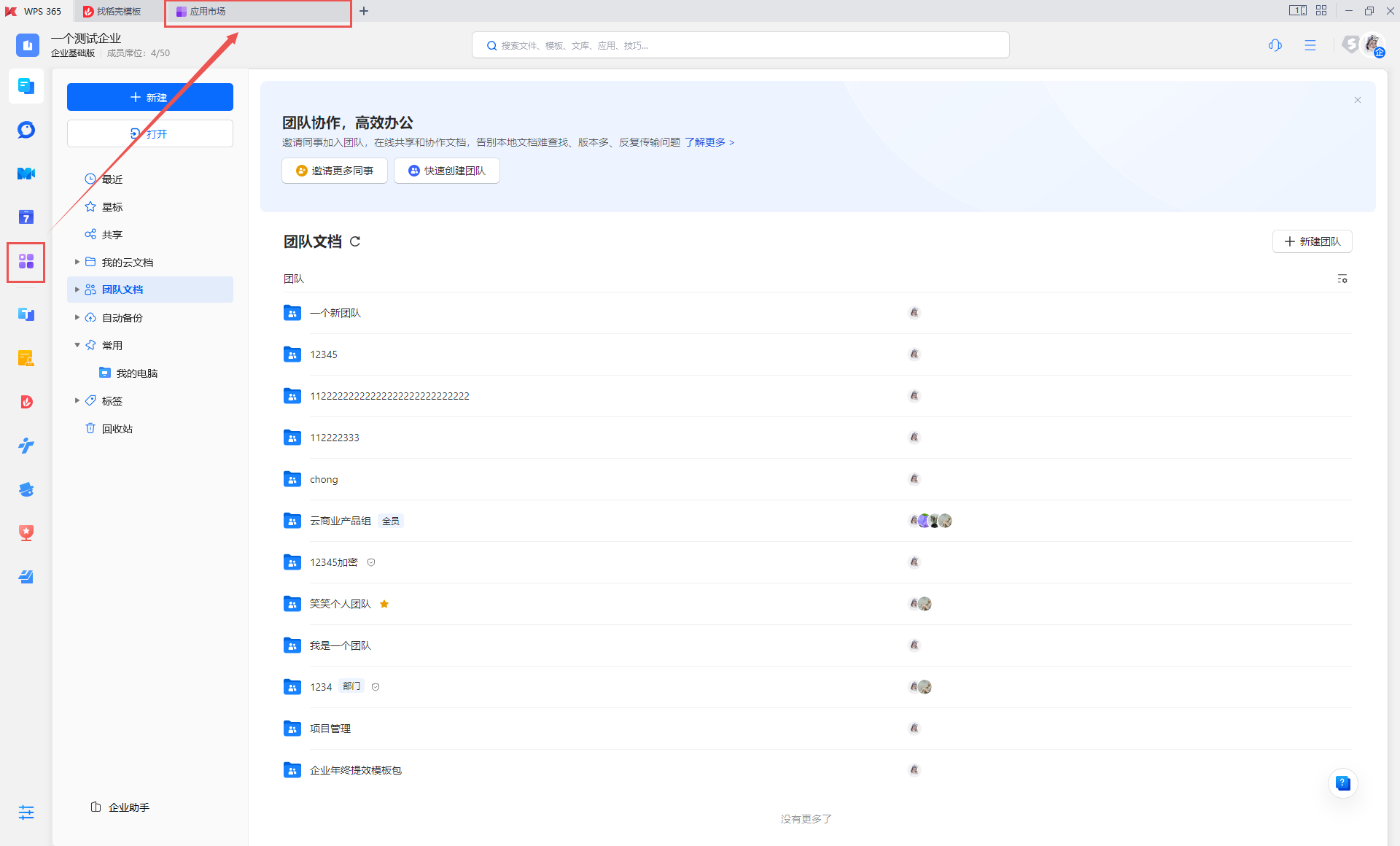Click the chat bubble icon in sidebar

(26, 130)
